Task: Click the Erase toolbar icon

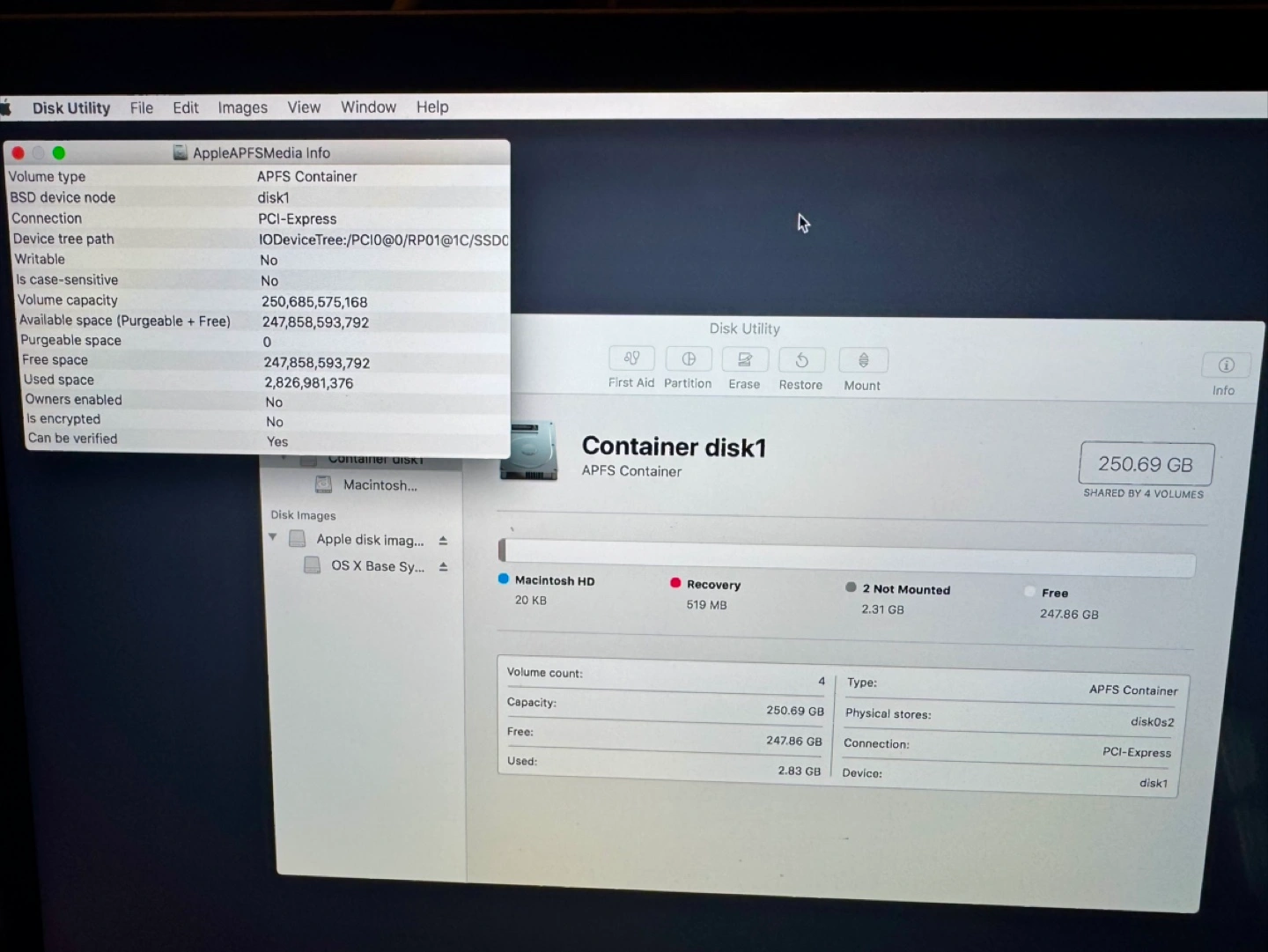Action: [x=745, y=360]
